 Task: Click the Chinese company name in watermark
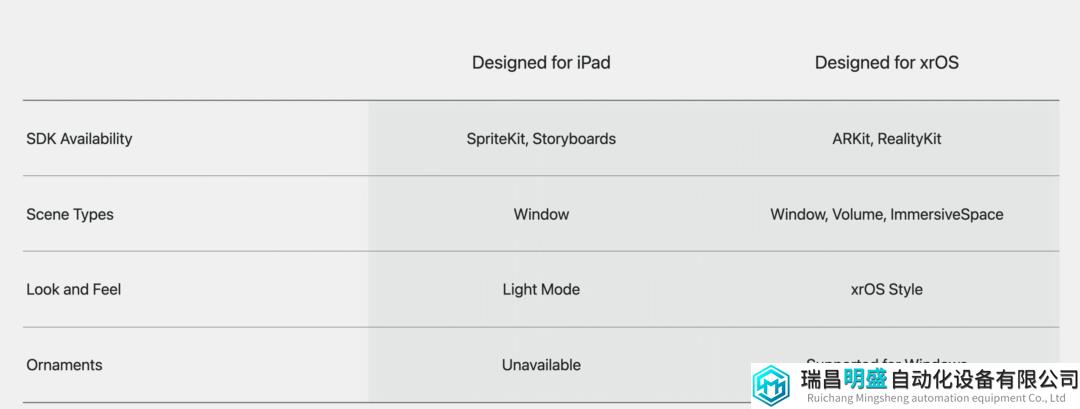pyautogui.click(x=939, y=379)
